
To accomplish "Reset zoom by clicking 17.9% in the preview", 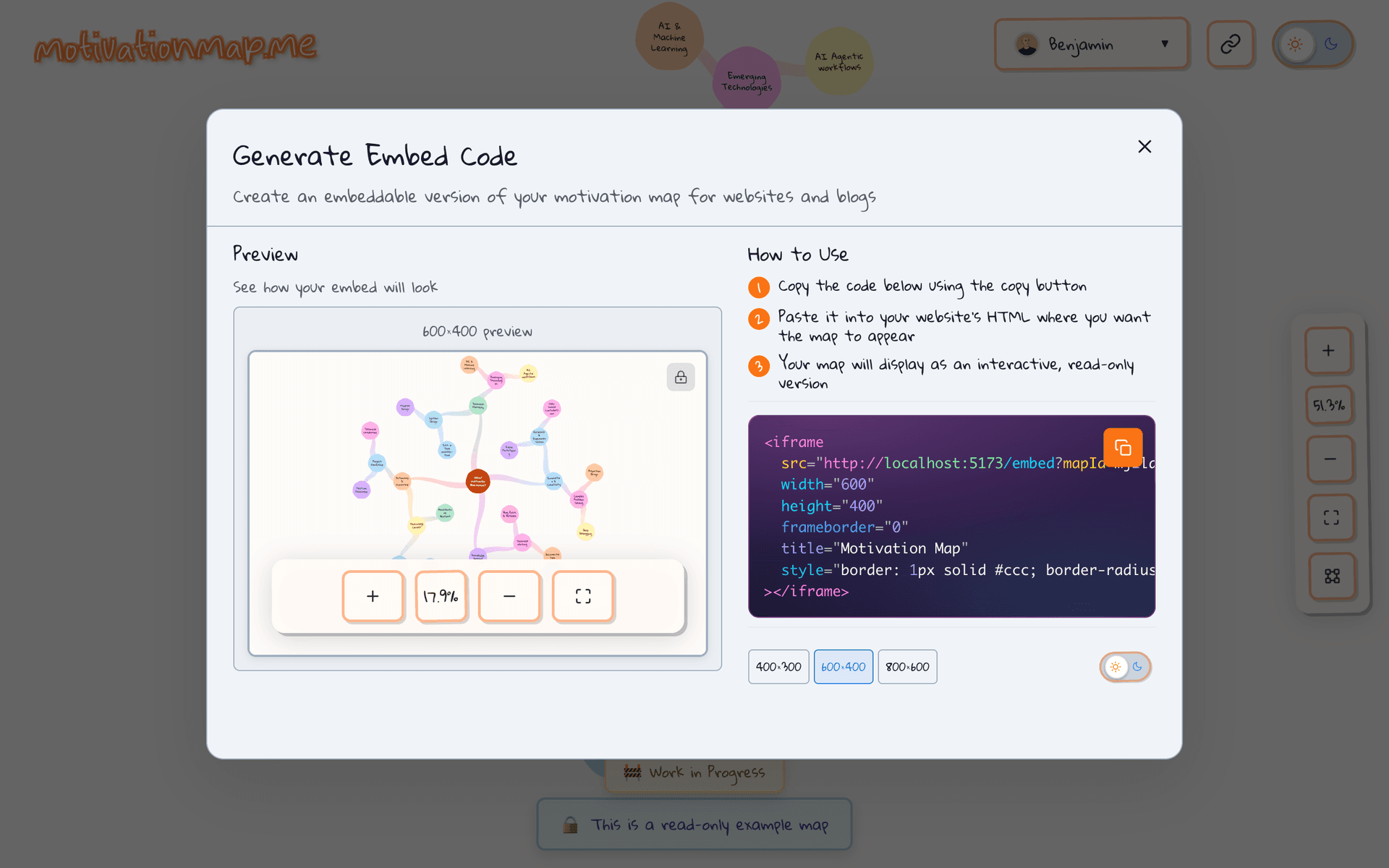I will 441,596.
